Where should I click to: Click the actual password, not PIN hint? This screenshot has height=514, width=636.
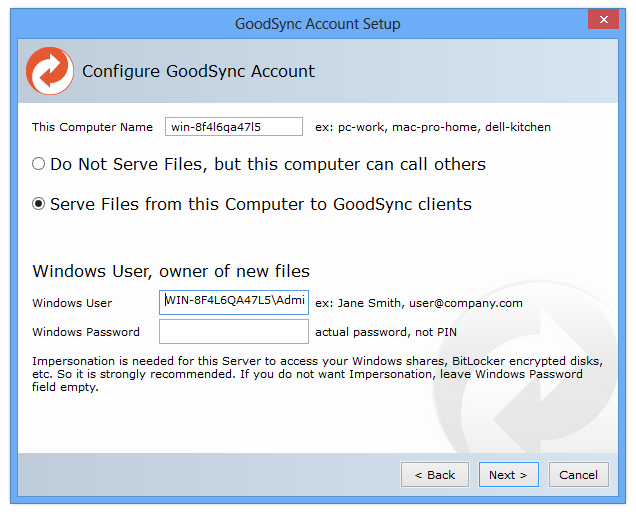click(385, 332)
